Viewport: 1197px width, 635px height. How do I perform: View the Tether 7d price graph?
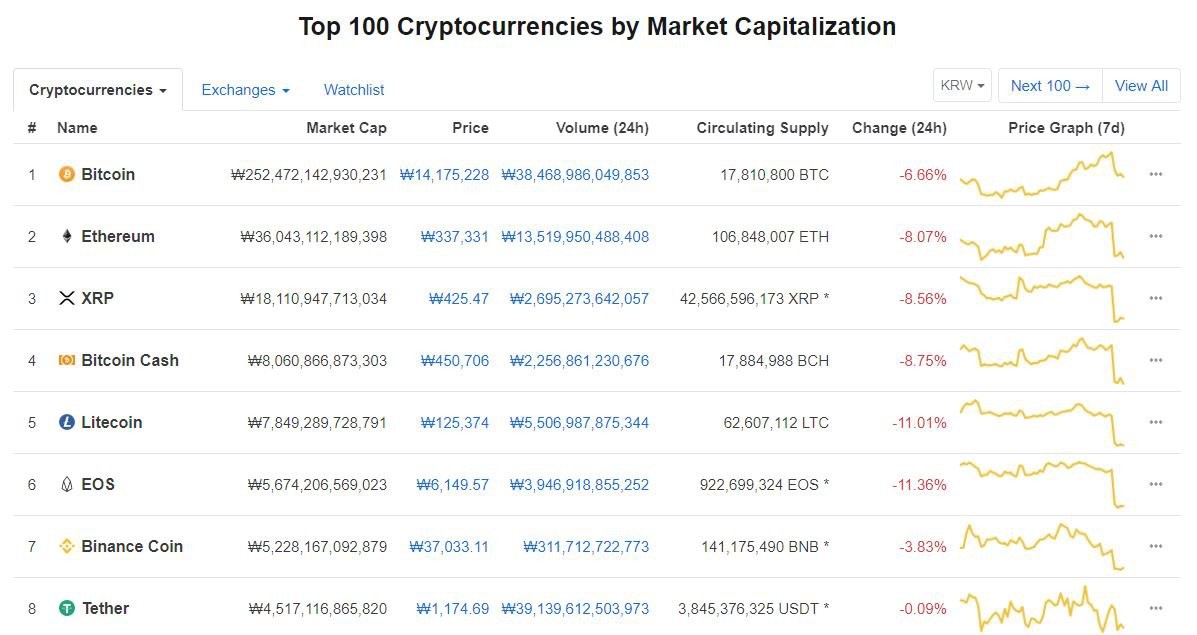point(1041,608)
